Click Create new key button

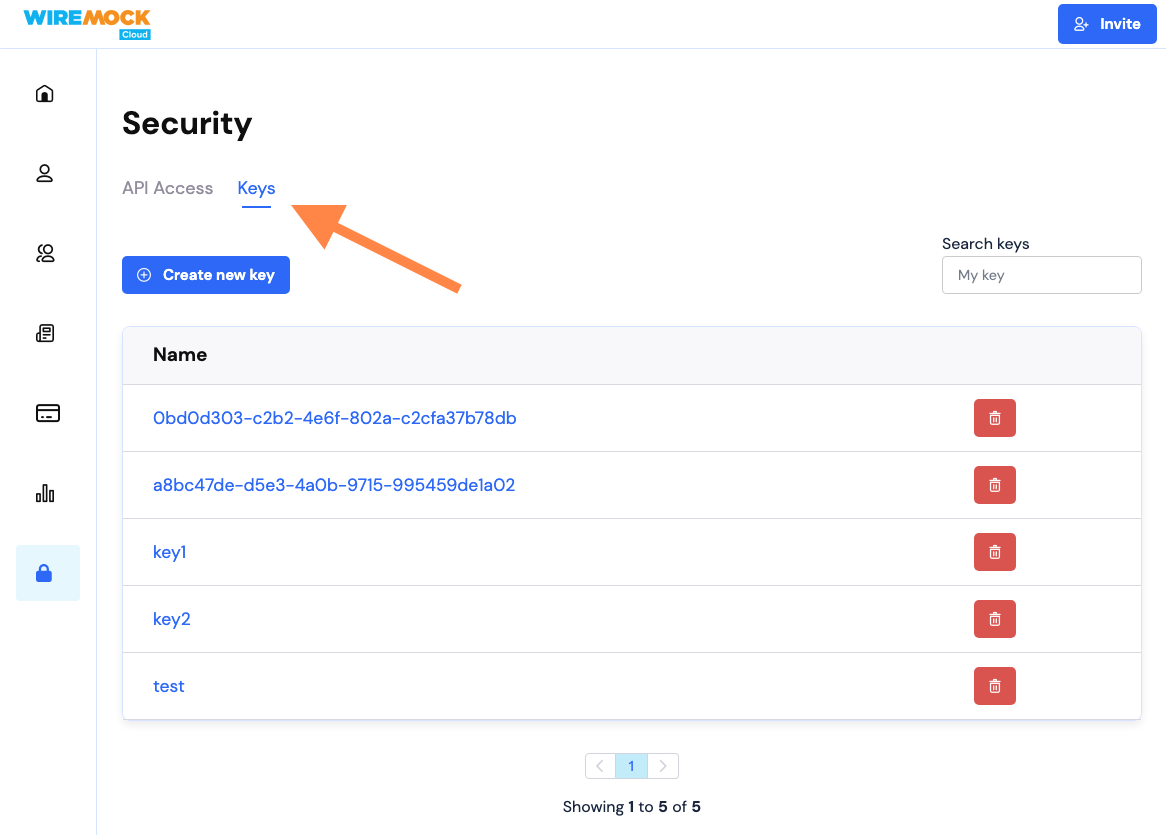pos(206,275)
